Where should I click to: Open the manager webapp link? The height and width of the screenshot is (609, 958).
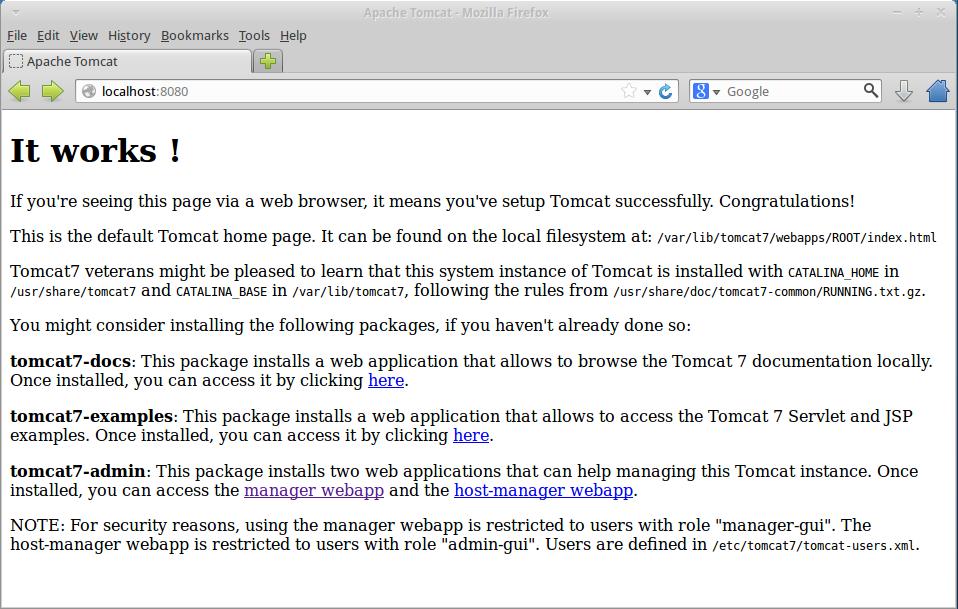(314, 490)
